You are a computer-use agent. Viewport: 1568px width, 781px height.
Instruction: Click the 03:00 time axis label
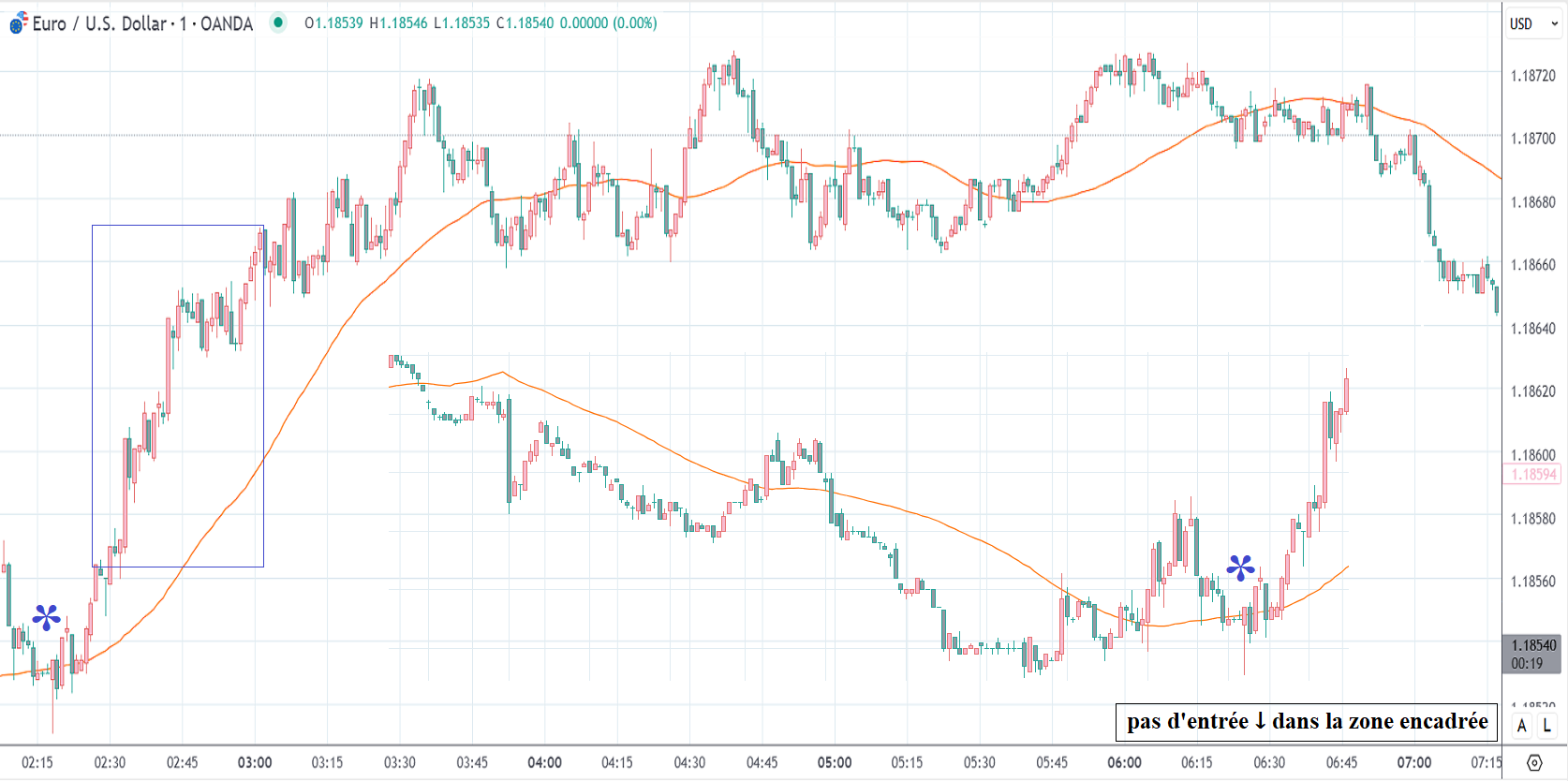point(255,762)
